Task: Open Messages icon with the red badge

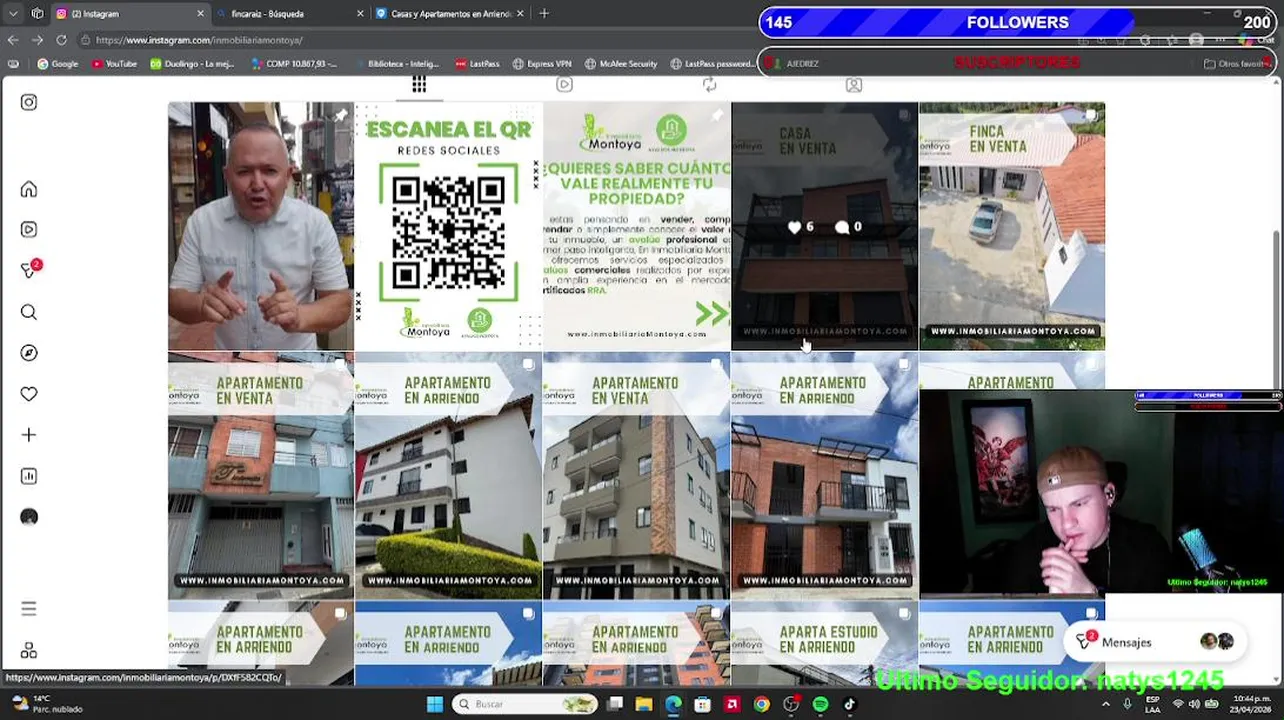Action: point(30,270)
